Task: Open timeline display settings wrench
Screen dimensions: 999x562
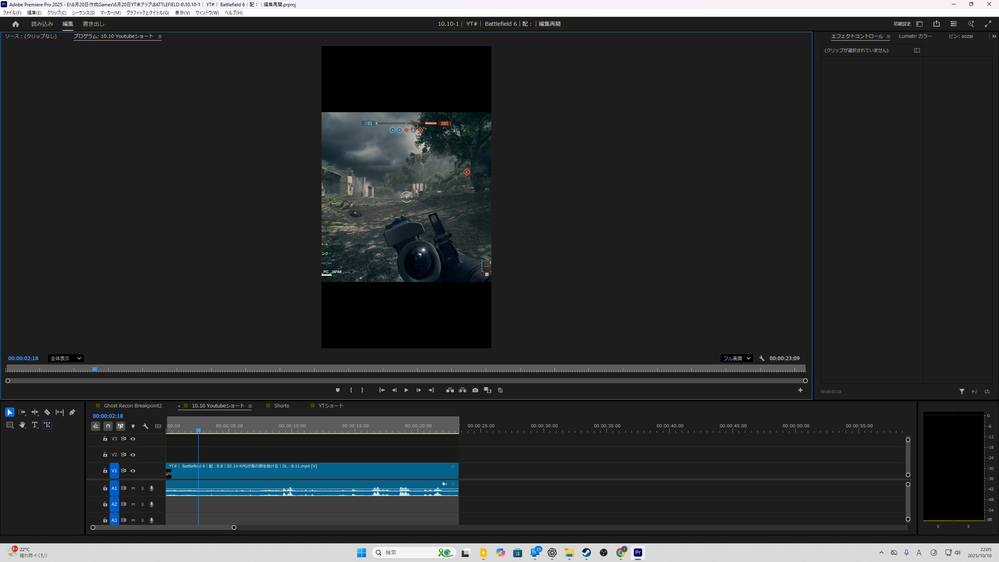Action: [x=145, y=426]
